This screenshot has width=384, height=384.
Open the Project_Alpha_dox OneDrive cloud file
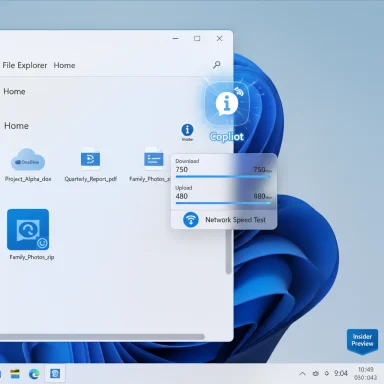28,160
